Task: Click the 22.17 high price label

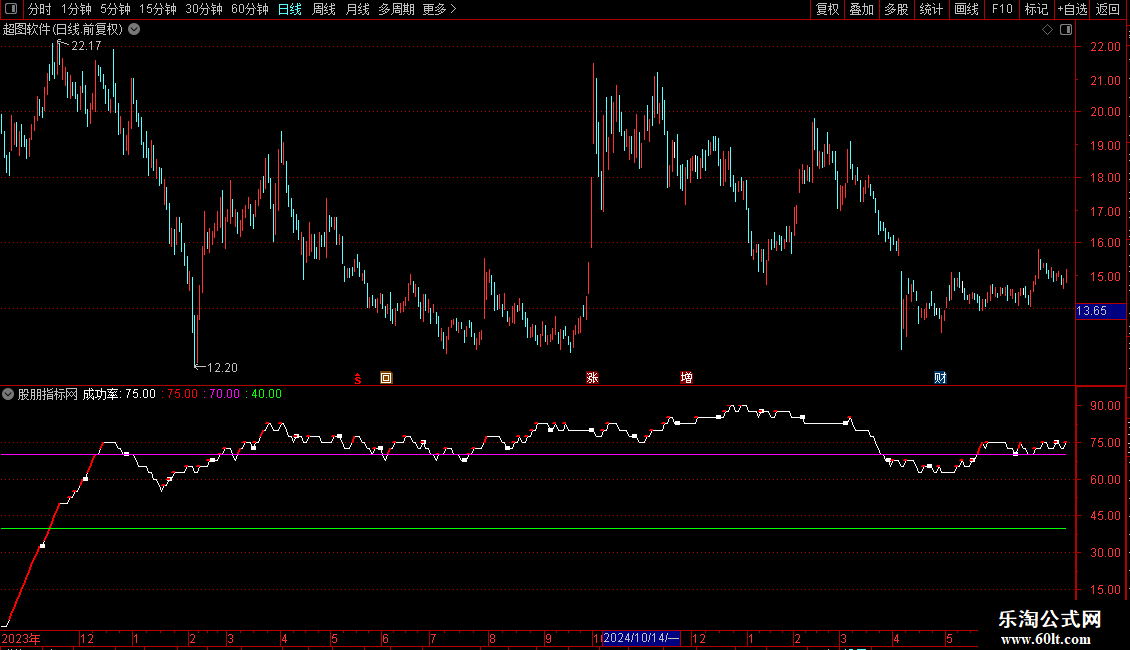Action: click(86, 45)
